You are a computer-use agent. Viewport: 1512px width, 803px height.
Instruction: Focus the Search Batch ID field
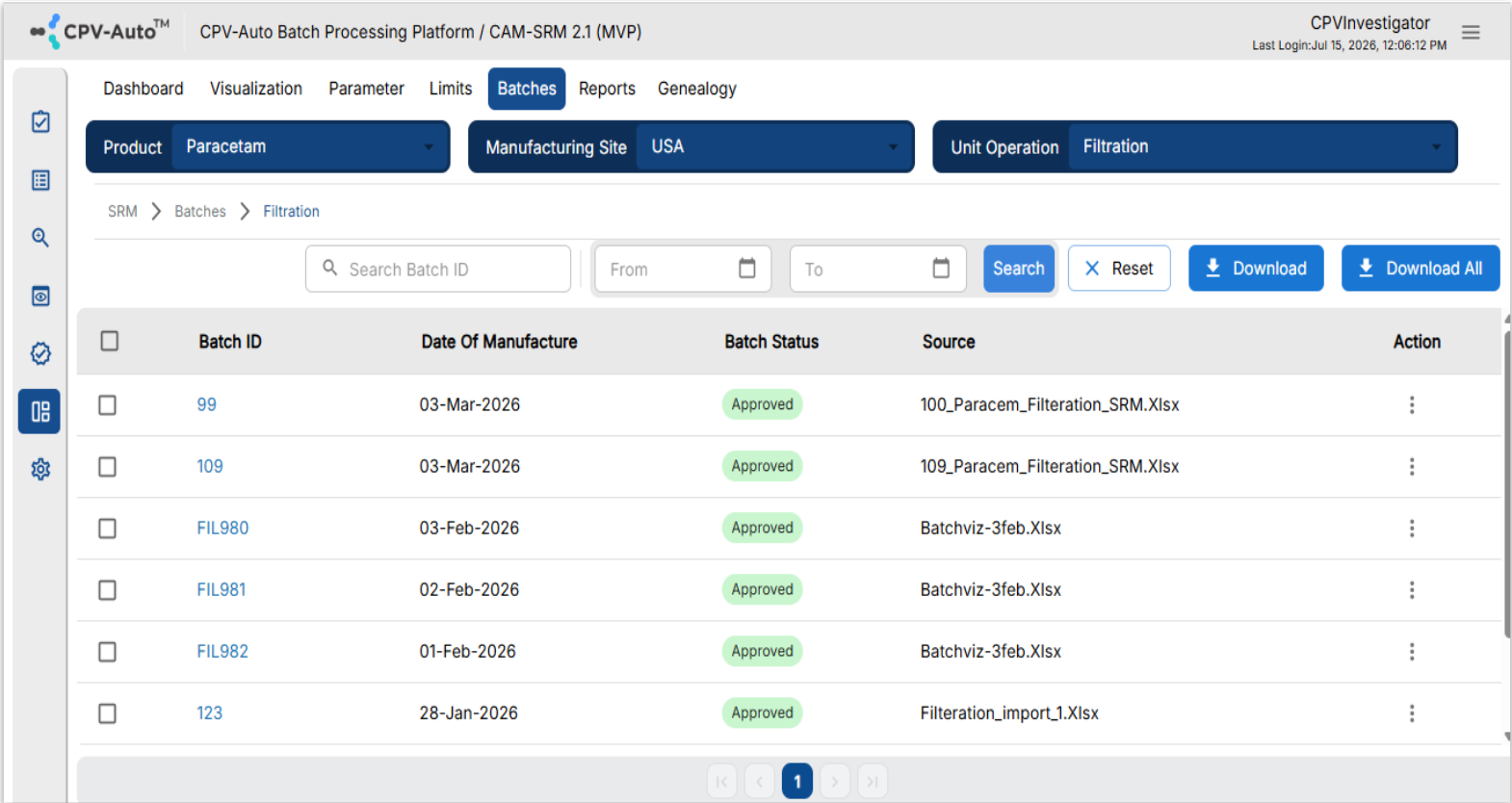438,269
